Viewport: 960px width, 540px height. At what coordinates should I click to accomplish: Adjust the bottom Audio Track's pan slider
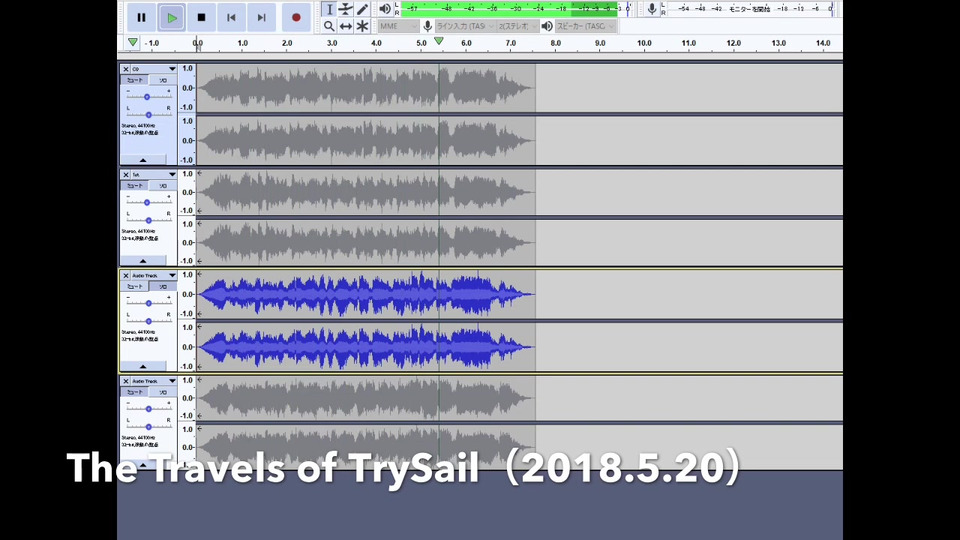click(x=148, y=426)
